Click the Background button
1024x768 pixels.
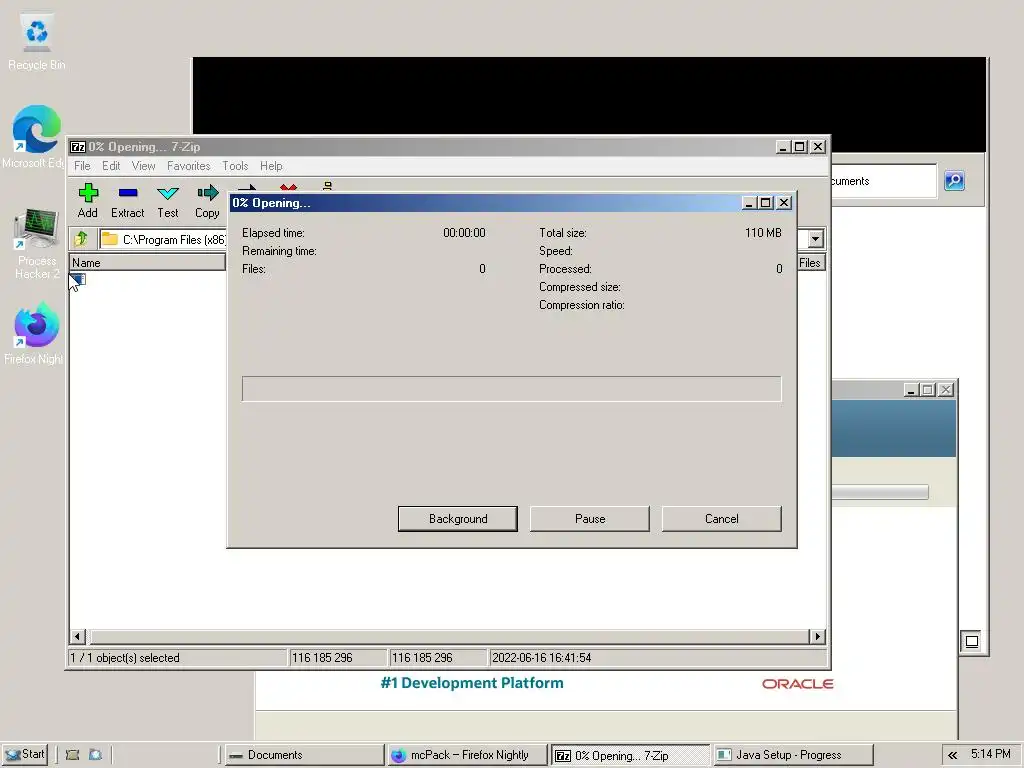[458, 519]
